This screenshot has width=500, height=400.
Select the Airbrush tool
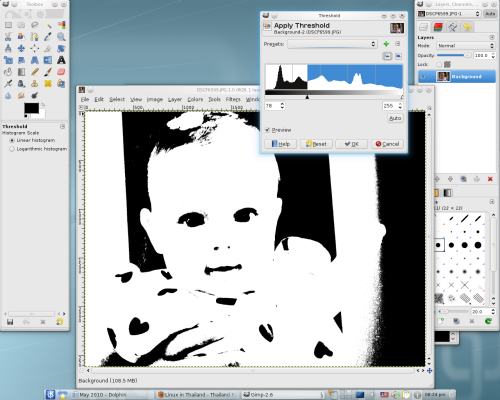coord(8,83)
